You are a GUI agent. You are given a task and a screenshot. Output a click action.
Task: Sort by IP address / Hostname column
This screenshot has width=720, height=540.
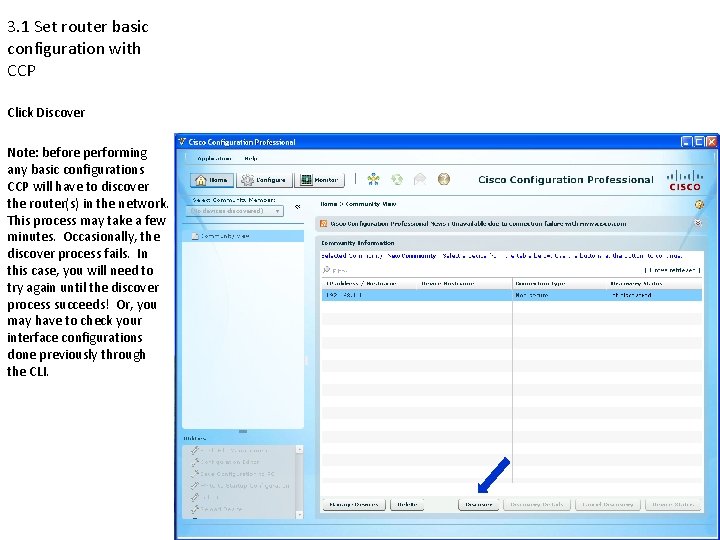click(x=370, y=284)
